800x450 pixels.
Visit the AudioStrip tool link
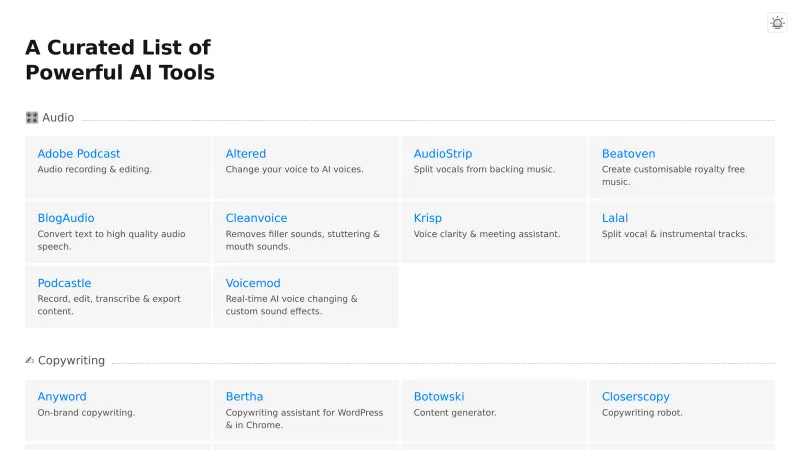[x=443, y=154]
